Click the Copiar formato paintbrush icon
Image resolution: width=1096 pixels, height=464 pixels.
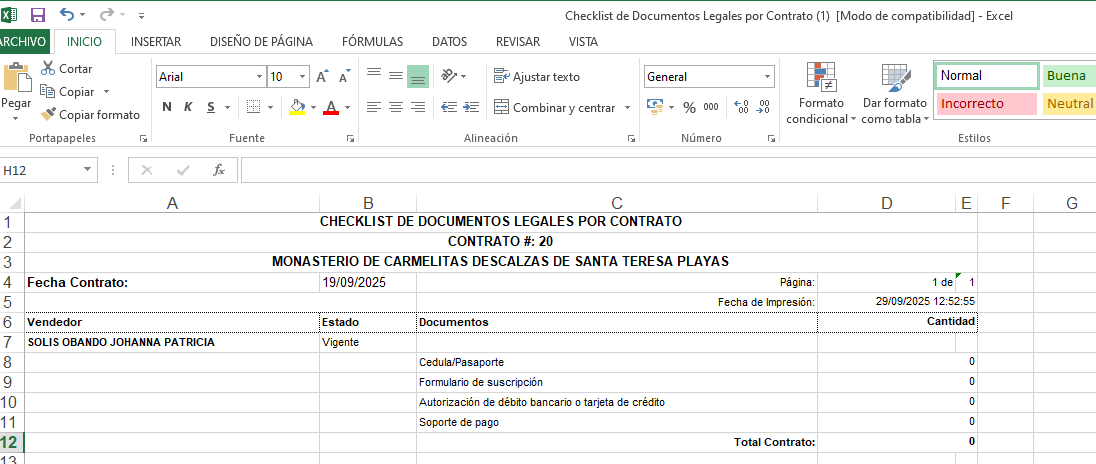click(48, 115)
